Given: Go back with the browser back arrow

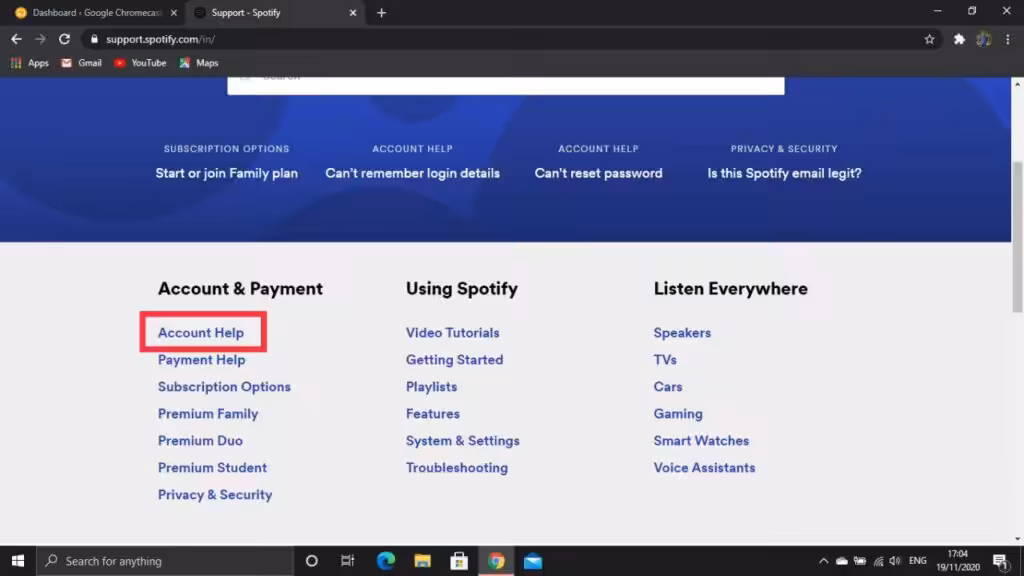Looking at the screenshot, I should [16, 39].
